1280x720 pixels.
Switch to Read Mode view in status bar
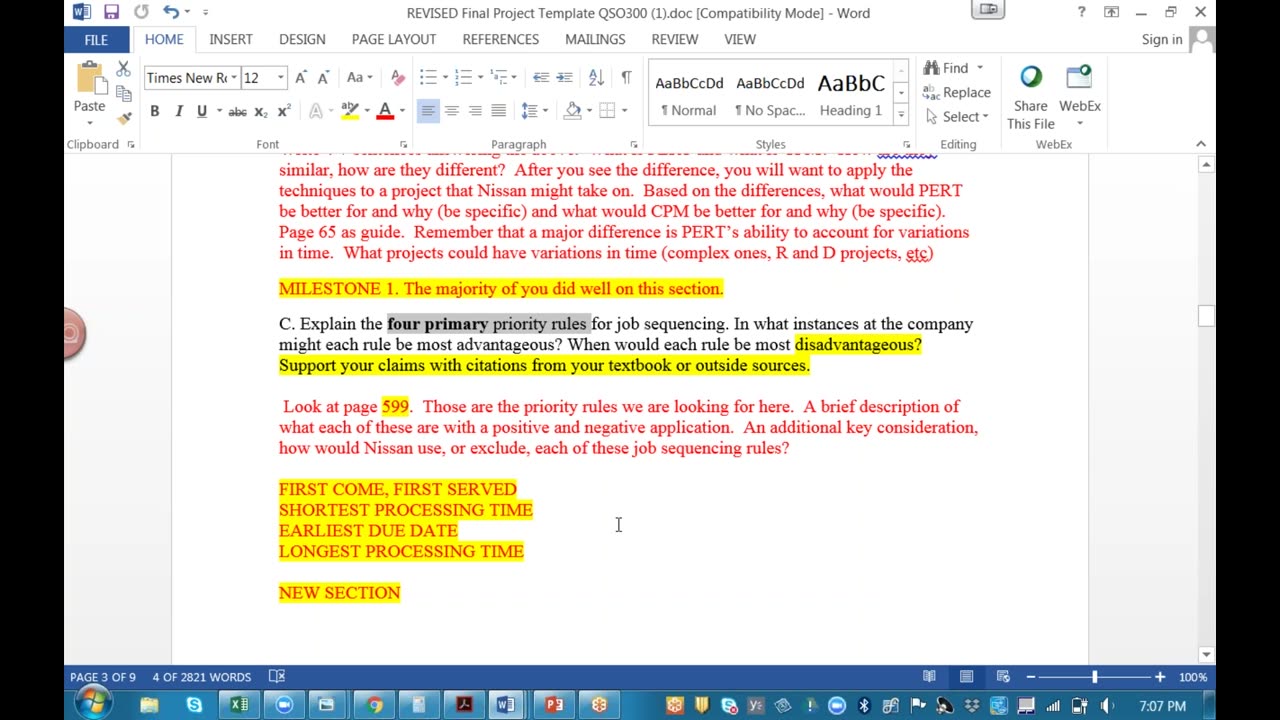coord(929,677)
